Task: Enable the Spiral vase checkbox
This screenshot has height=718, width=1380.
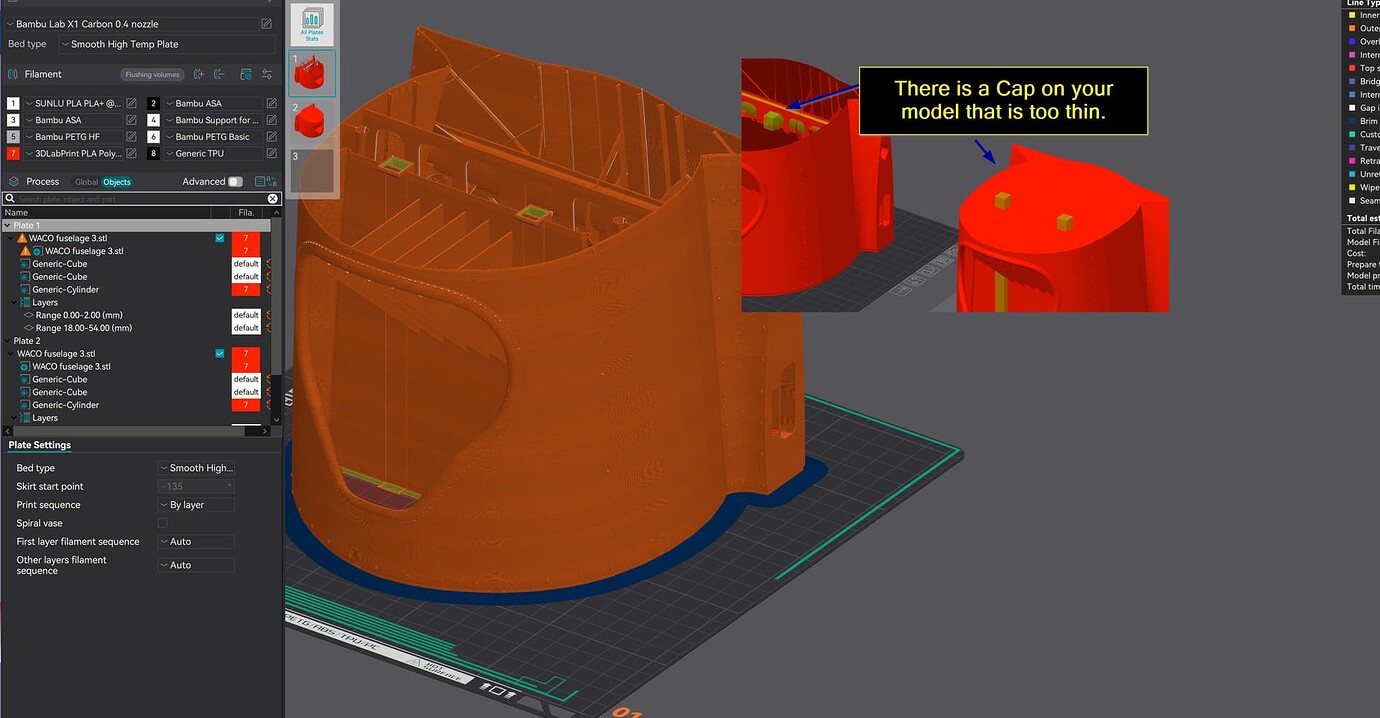Action: [x=163, y=523]
